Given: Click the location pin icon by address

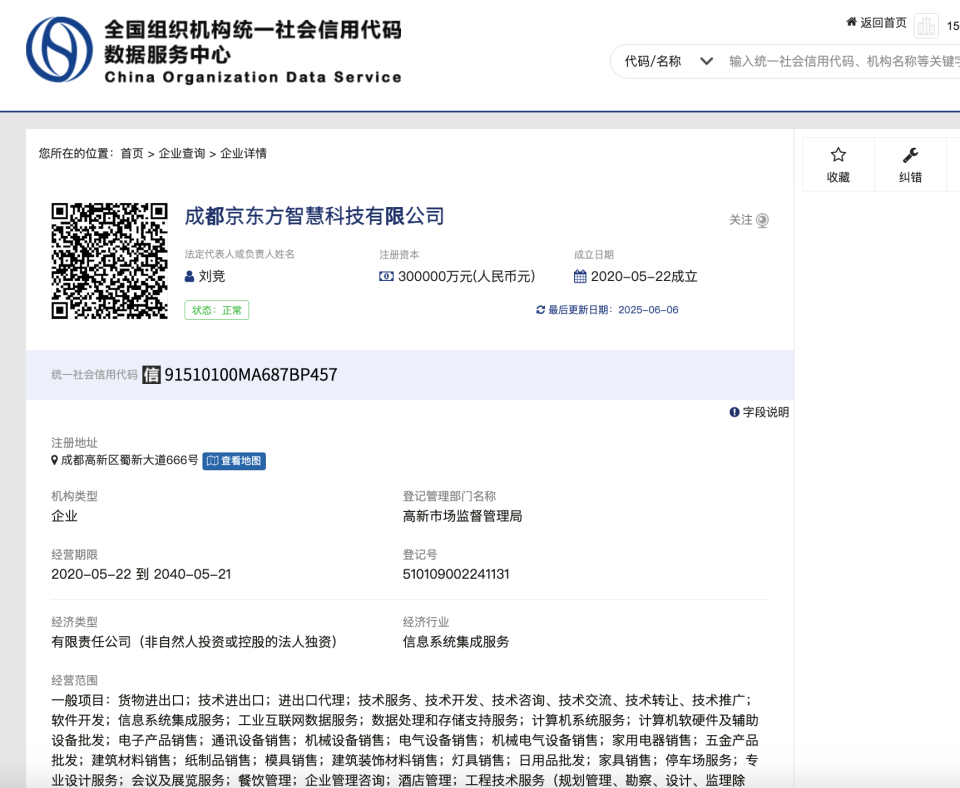Looking at the screenshot, I should 54,460.
